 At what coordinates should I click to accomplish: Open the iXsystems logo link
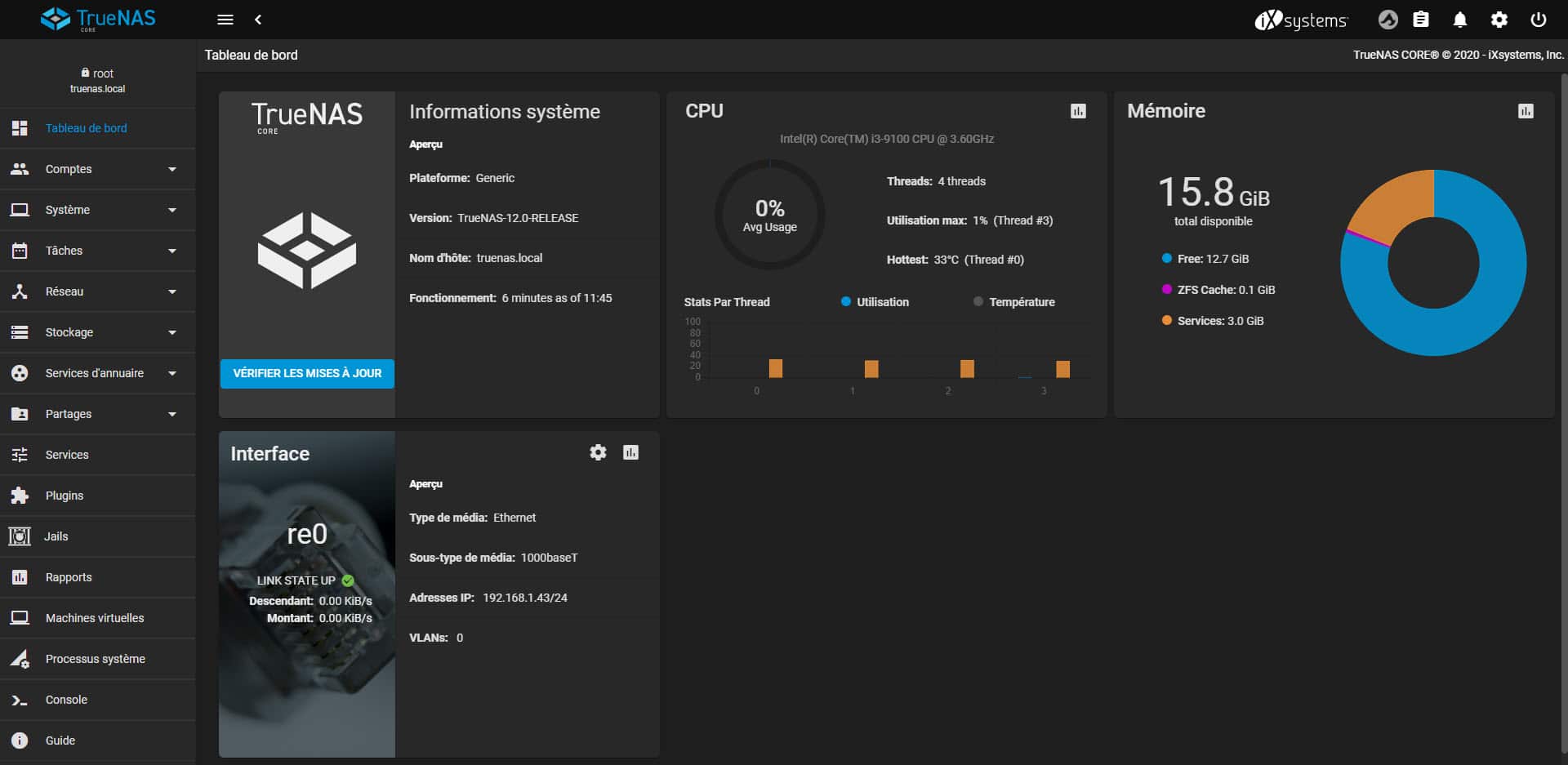(x=1301, y=20)
